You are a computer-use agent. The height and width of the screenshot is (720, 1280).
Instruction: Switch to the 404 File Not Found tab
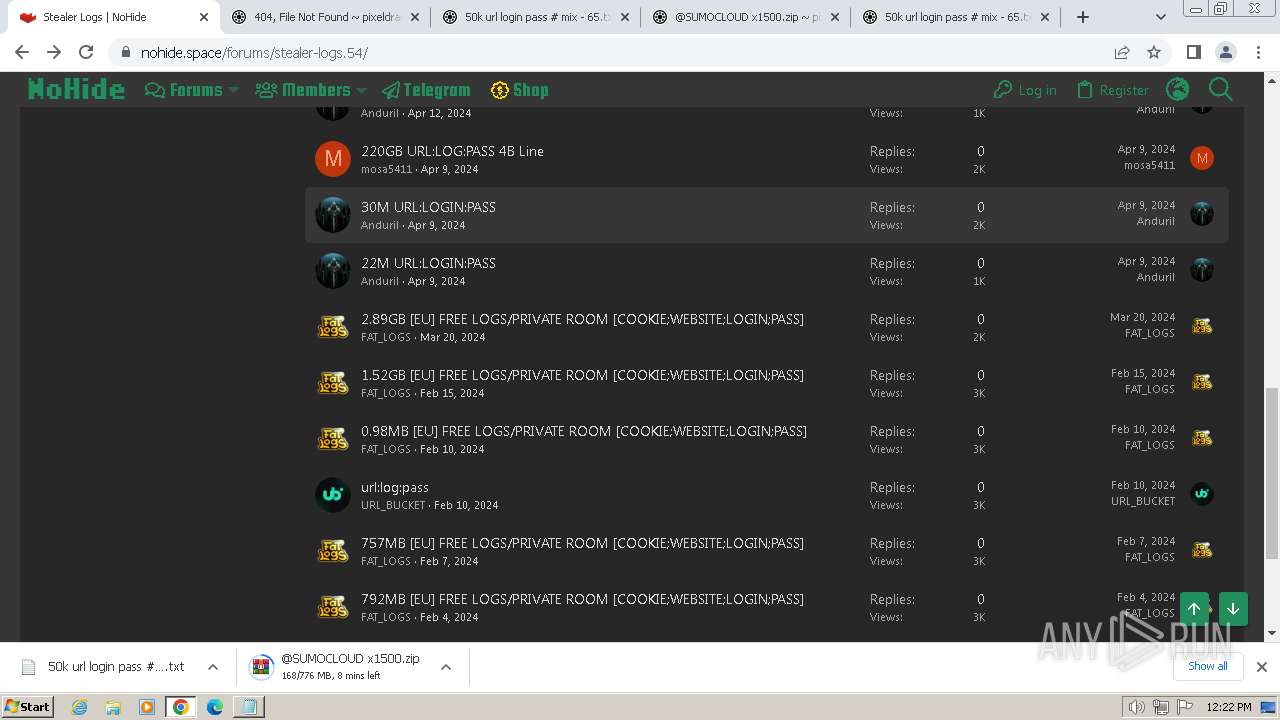click(x=325, y=17)
